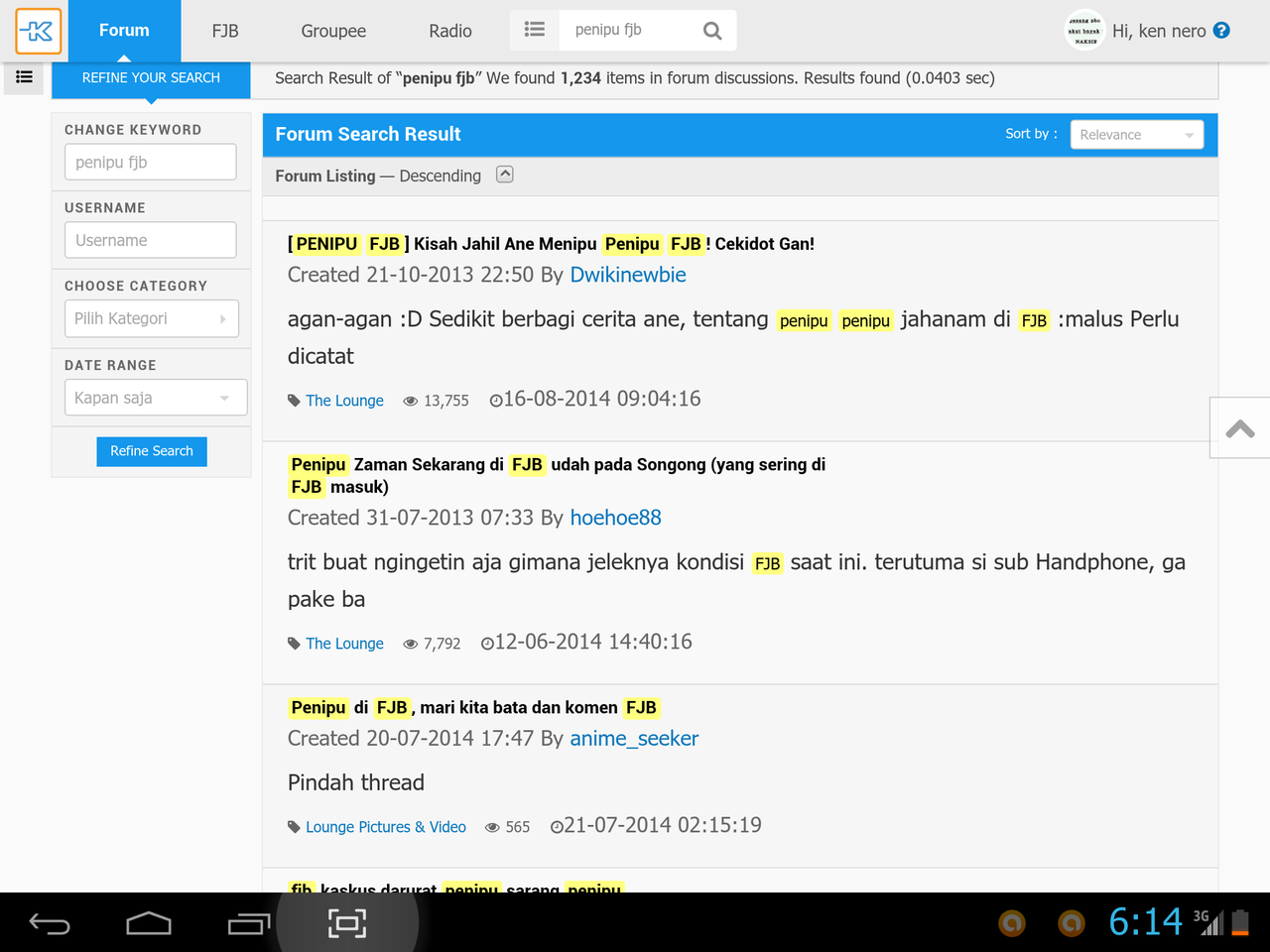
Task: Tap the eye views icon beside 7,792
Action: (411, 644)
